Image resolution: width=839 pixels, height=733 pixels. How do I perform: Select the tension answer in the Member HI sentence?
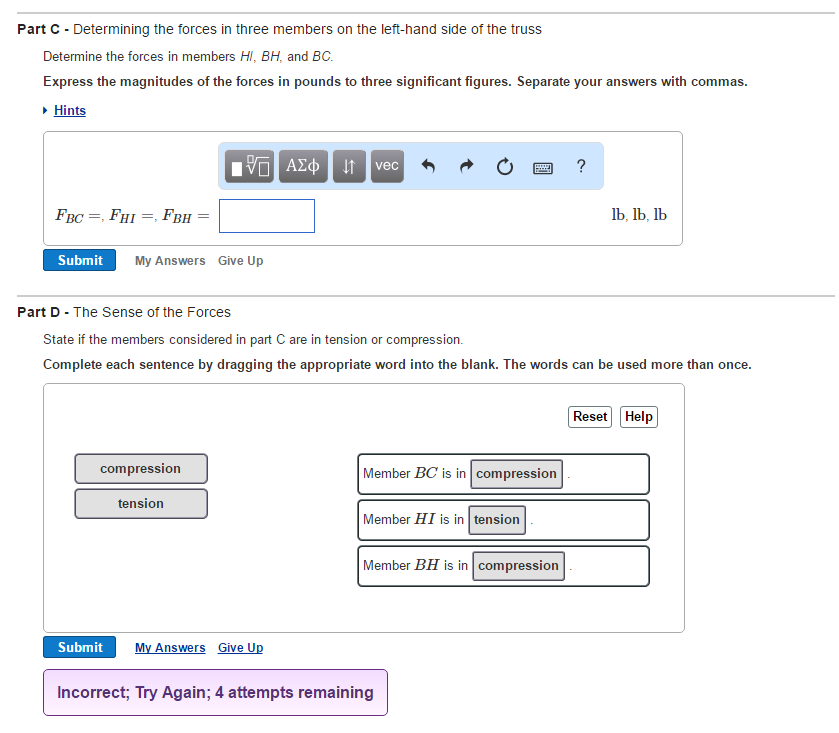(x=497, y=519)
